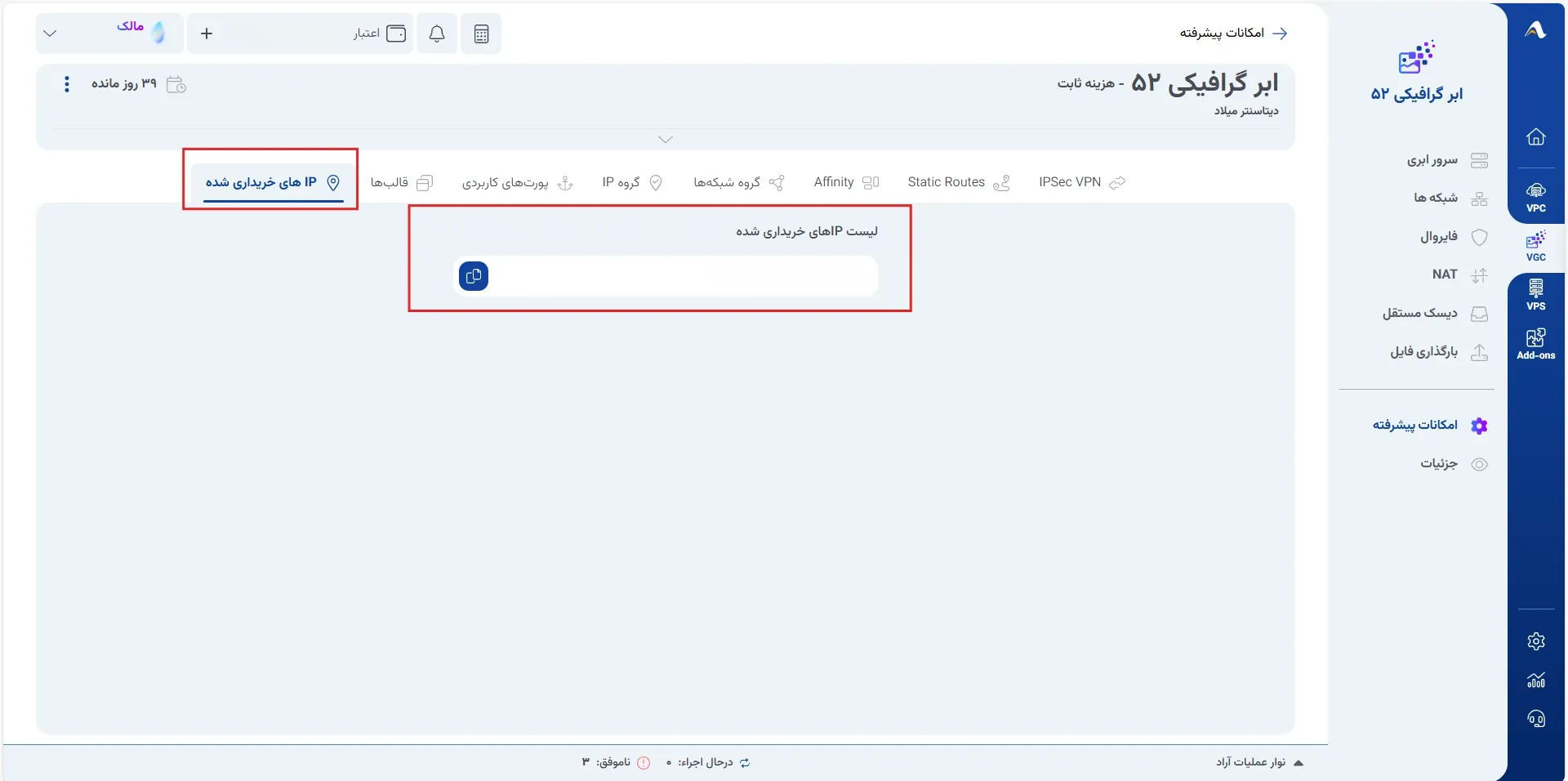Open the wallet credit (اعتبار) icon
This screenshot has width=1568, height=781.
(x=396, y=33)
